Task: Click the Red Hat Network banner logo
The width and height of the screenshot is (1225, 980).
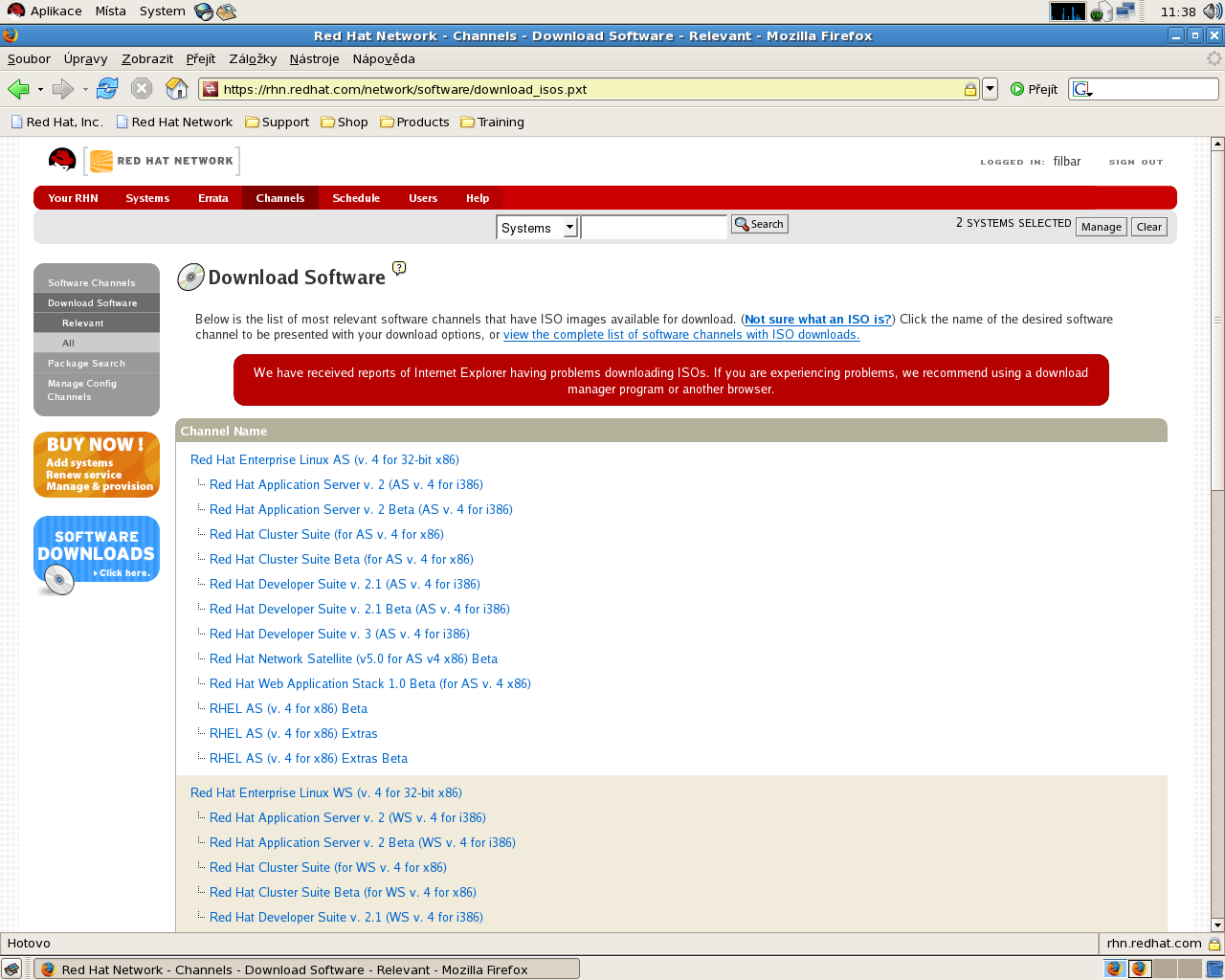Action: [162, 161]
